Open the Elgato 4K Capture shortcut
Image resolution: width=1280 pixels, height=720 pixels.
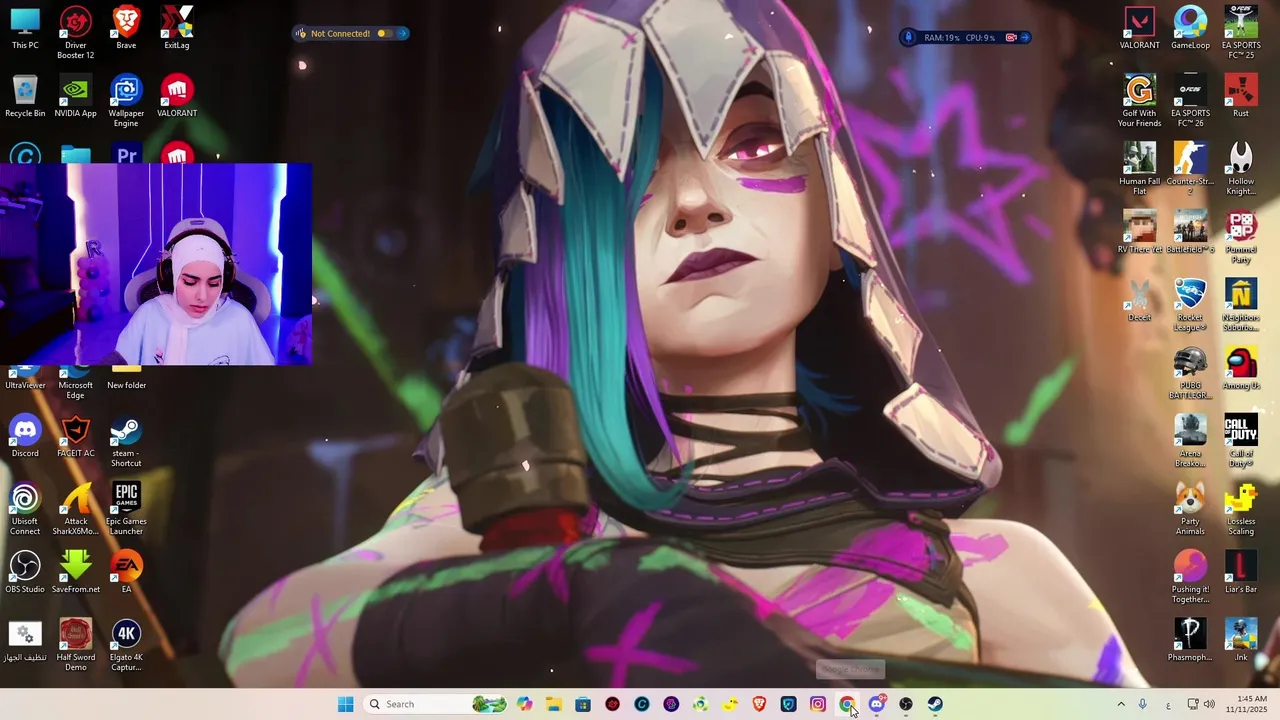point(126,645)
